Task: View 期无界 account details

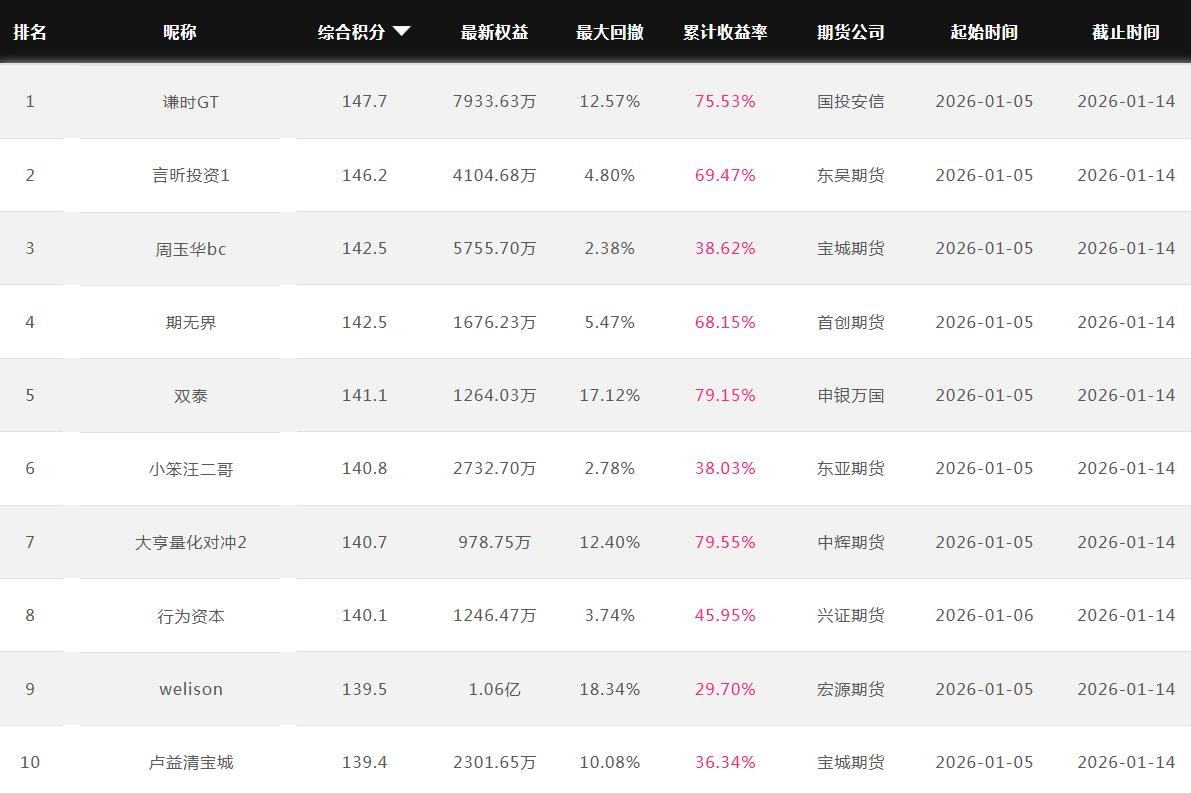Action: coord(190,322)
